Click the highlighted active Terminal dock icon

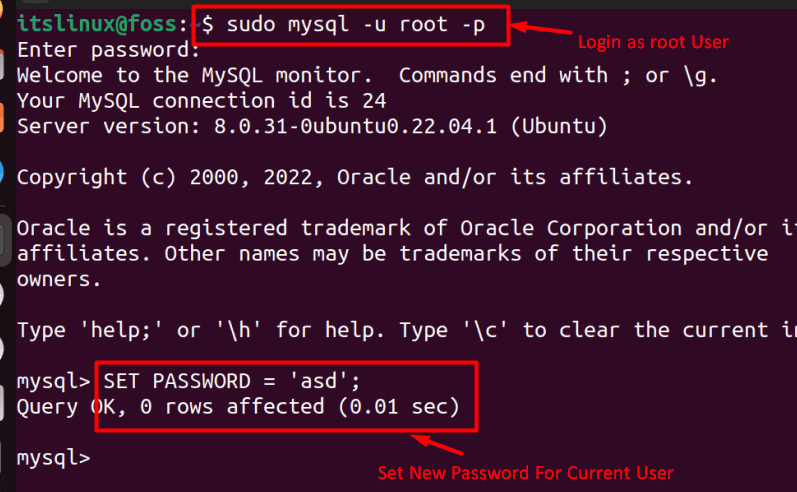point(5,240)
